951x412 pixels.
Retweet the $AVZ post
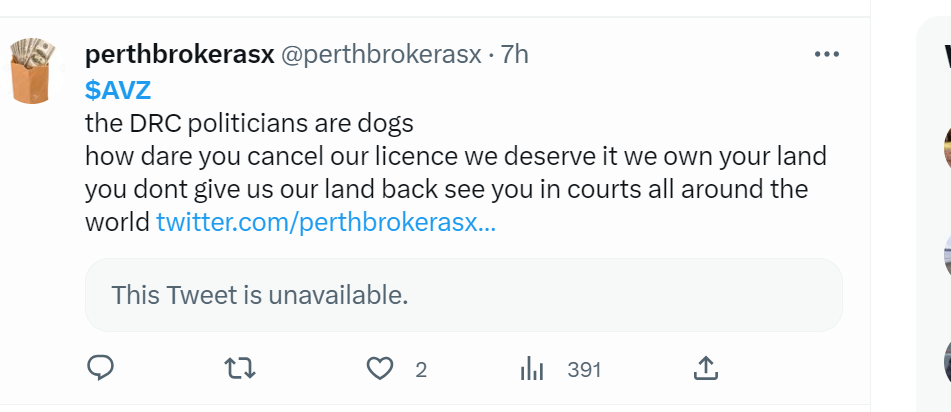click(x=240, y=369)
